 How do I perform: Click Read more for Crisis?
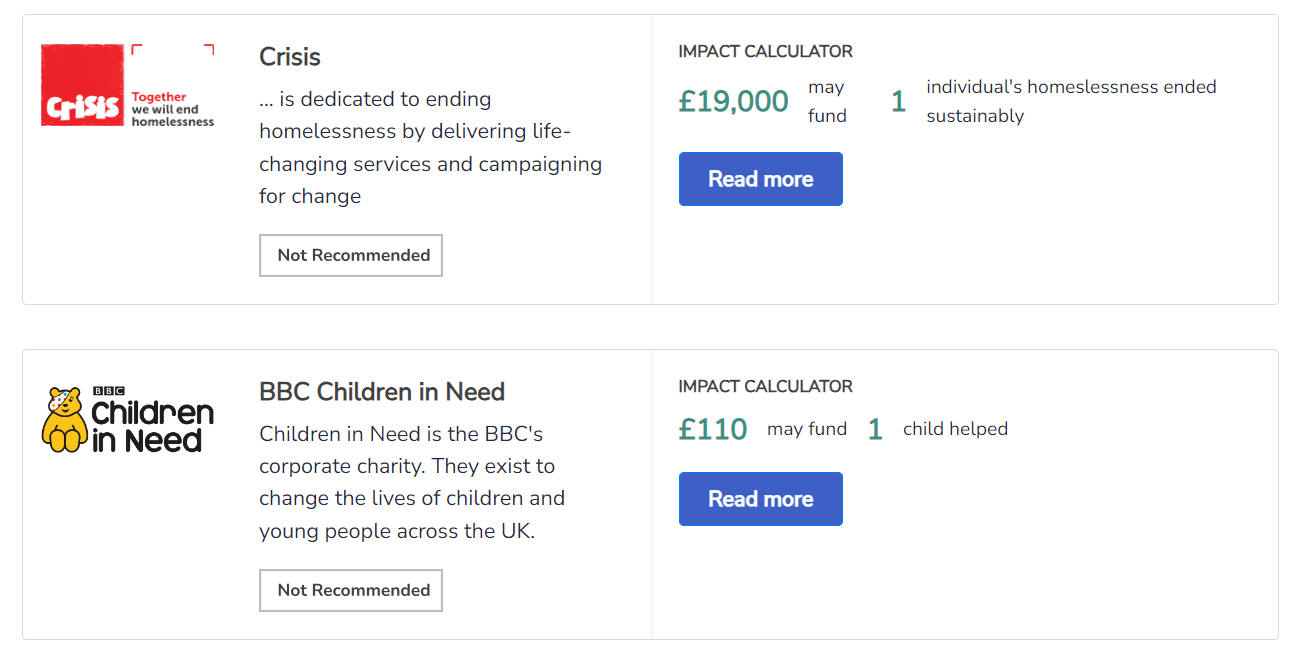click(760, 179)
